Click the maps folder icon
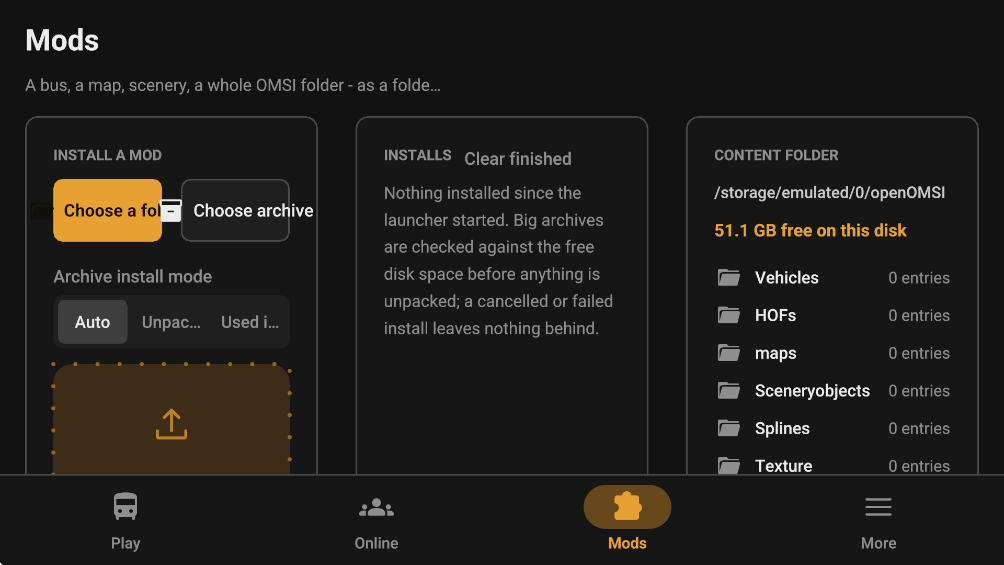1004x565 pixels. click(729, 353)
